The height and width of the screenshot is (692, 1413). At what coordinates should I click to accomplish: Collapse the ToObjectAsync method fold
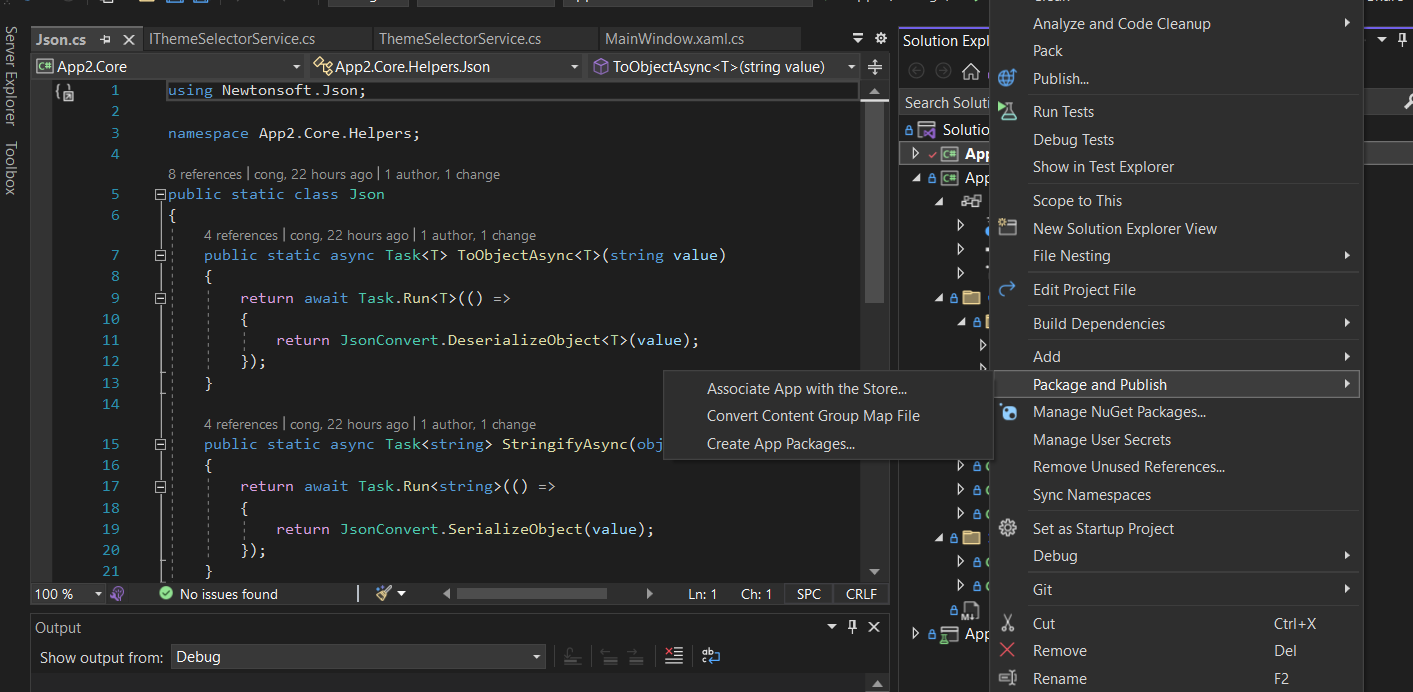click(x=160, y=256)
